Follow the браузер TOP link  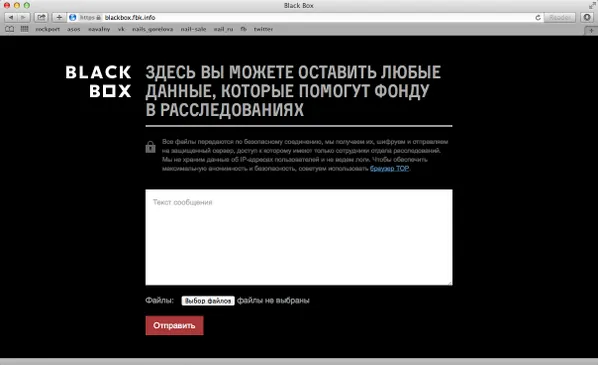[389, 168]
